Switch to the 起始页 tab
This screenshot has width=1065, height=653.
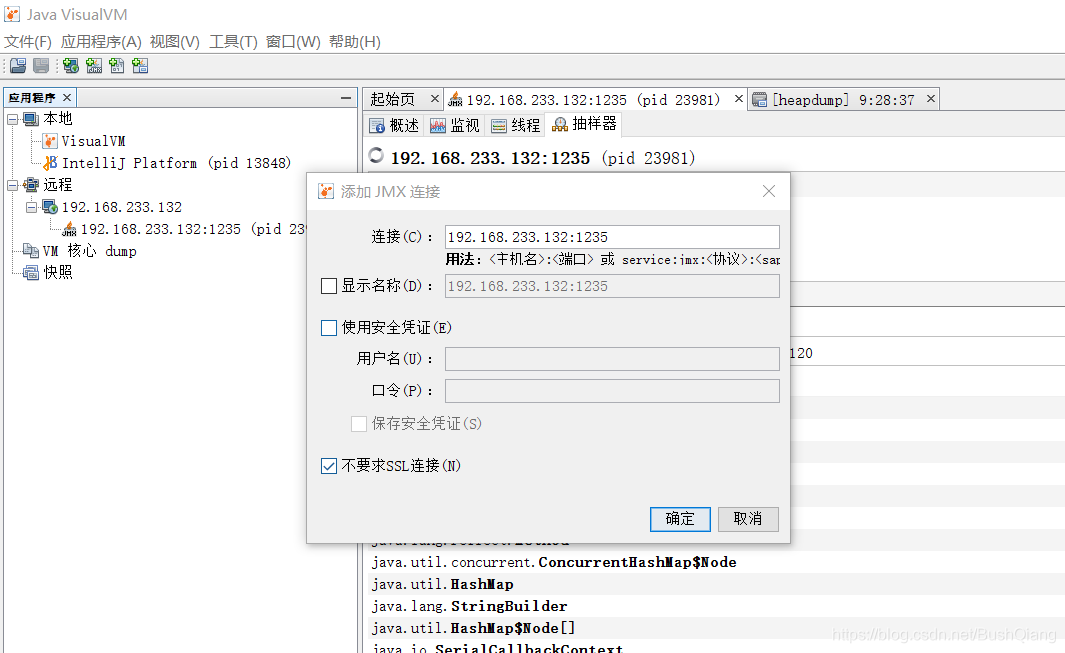pyautogui.click(x=393, y=100)
